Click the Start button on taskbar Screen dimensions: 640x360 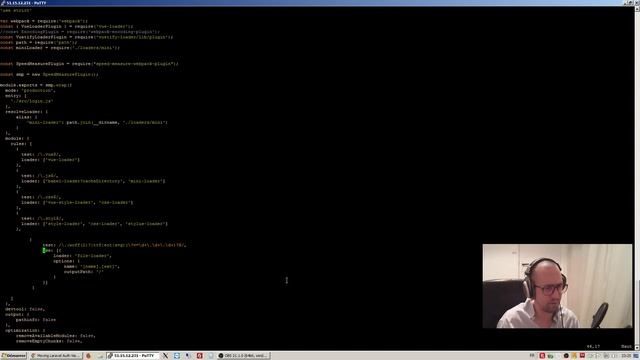point(13,356)
